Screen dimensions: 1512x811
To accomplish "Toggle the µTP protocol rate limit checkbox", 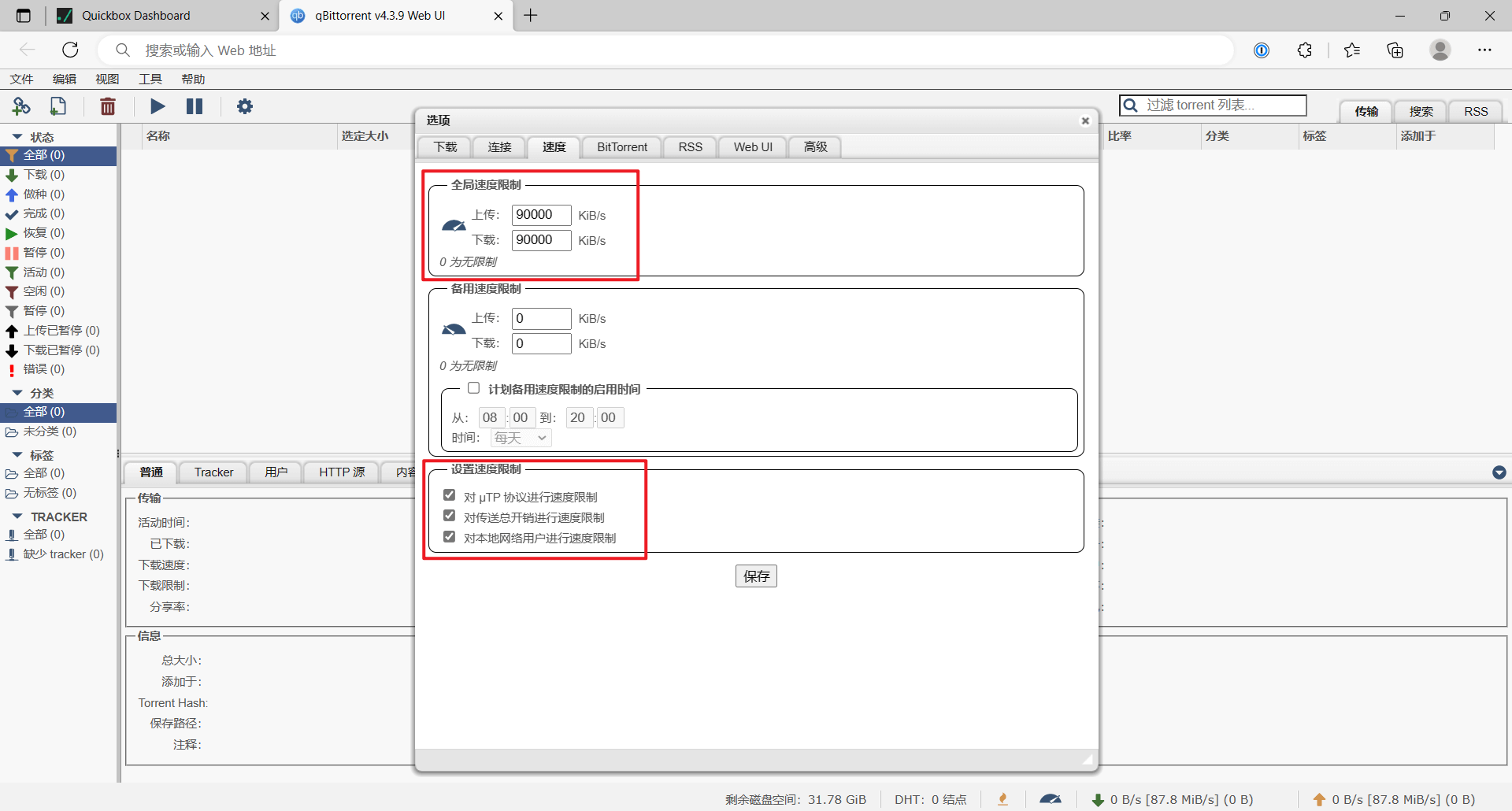I will [450, 495].
